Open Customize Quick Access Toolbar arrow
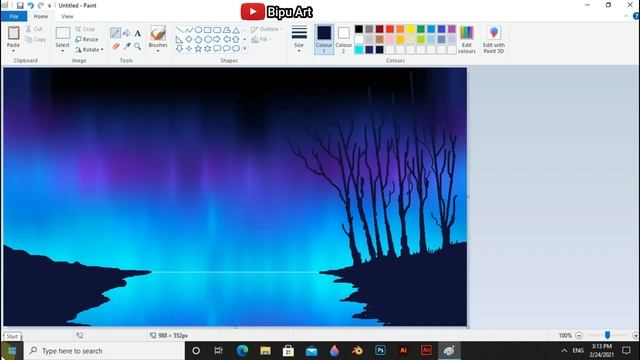This screenshot has height=360, width=640. 49,6
